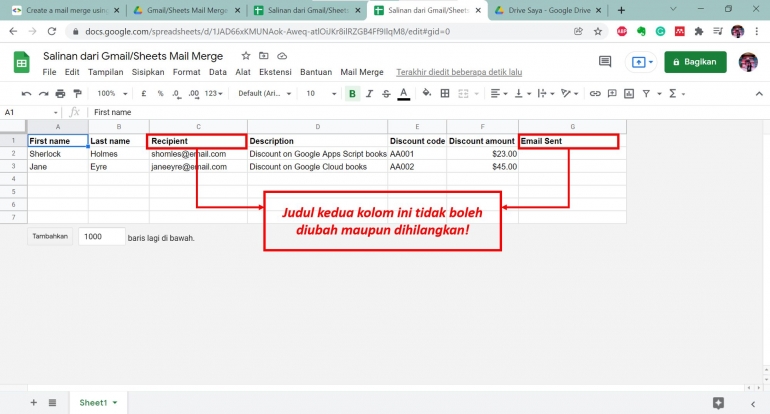Screen dimensions: 770x414
Task: Open the Edit menu
Action: (x=72, y=72)
